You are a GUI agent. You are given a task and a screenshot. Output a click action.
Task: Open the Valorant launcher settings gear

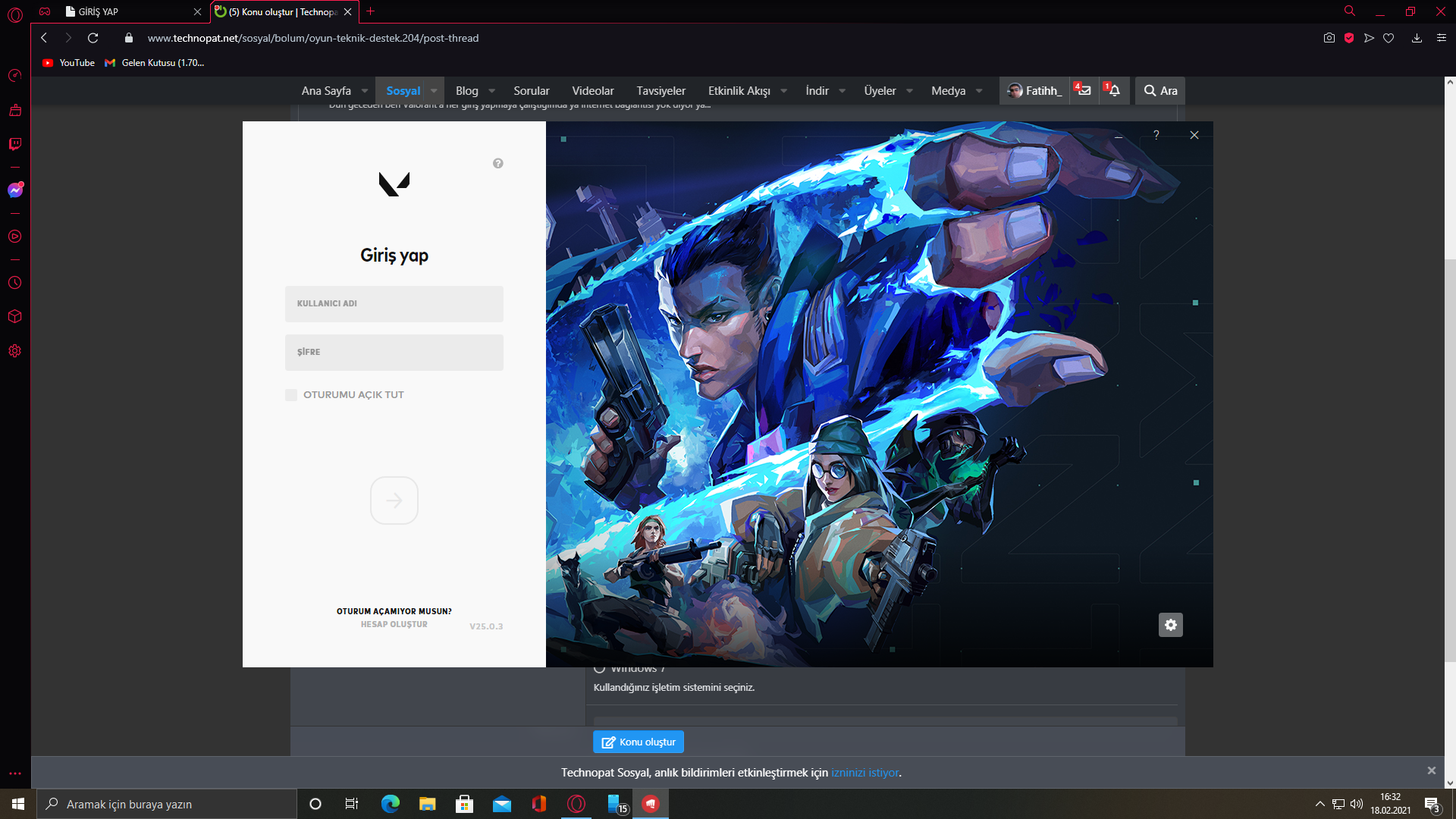[x=1170, y=625]
